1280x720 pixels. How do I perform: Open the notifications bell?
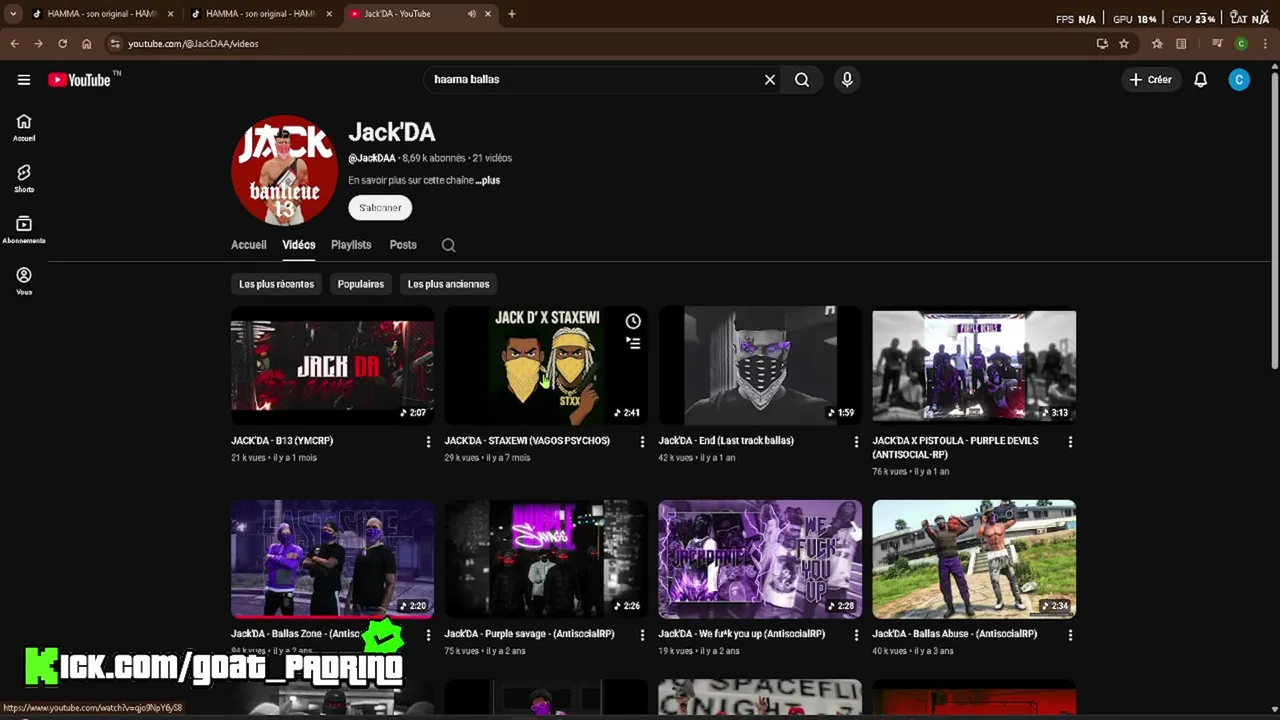click(1201, 80)
